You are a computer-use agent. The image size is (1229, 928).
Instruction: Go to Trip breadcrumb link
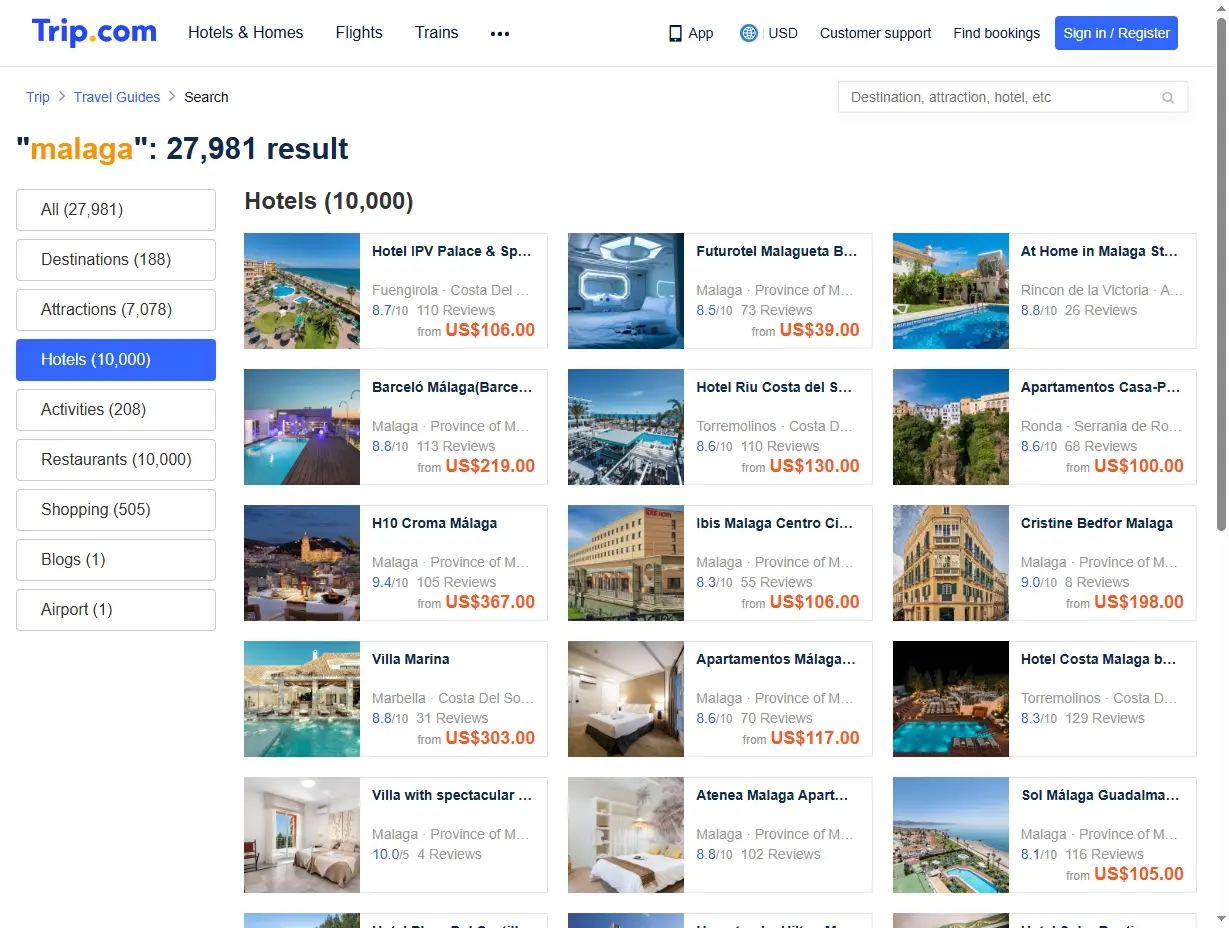(x=38, y=97)
